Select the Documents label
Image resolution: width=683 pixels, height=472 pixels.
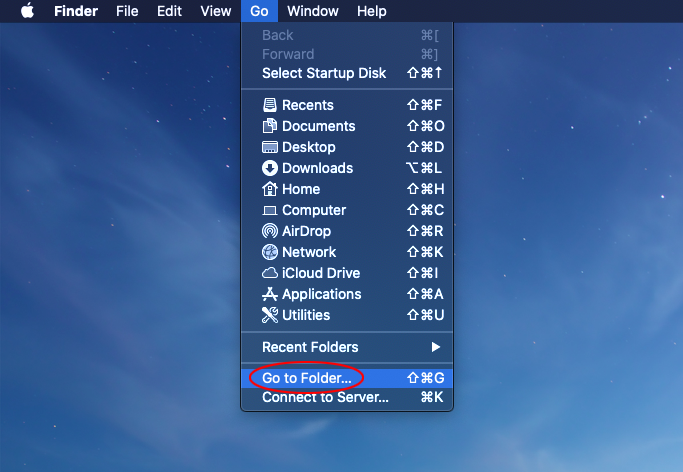318,126
